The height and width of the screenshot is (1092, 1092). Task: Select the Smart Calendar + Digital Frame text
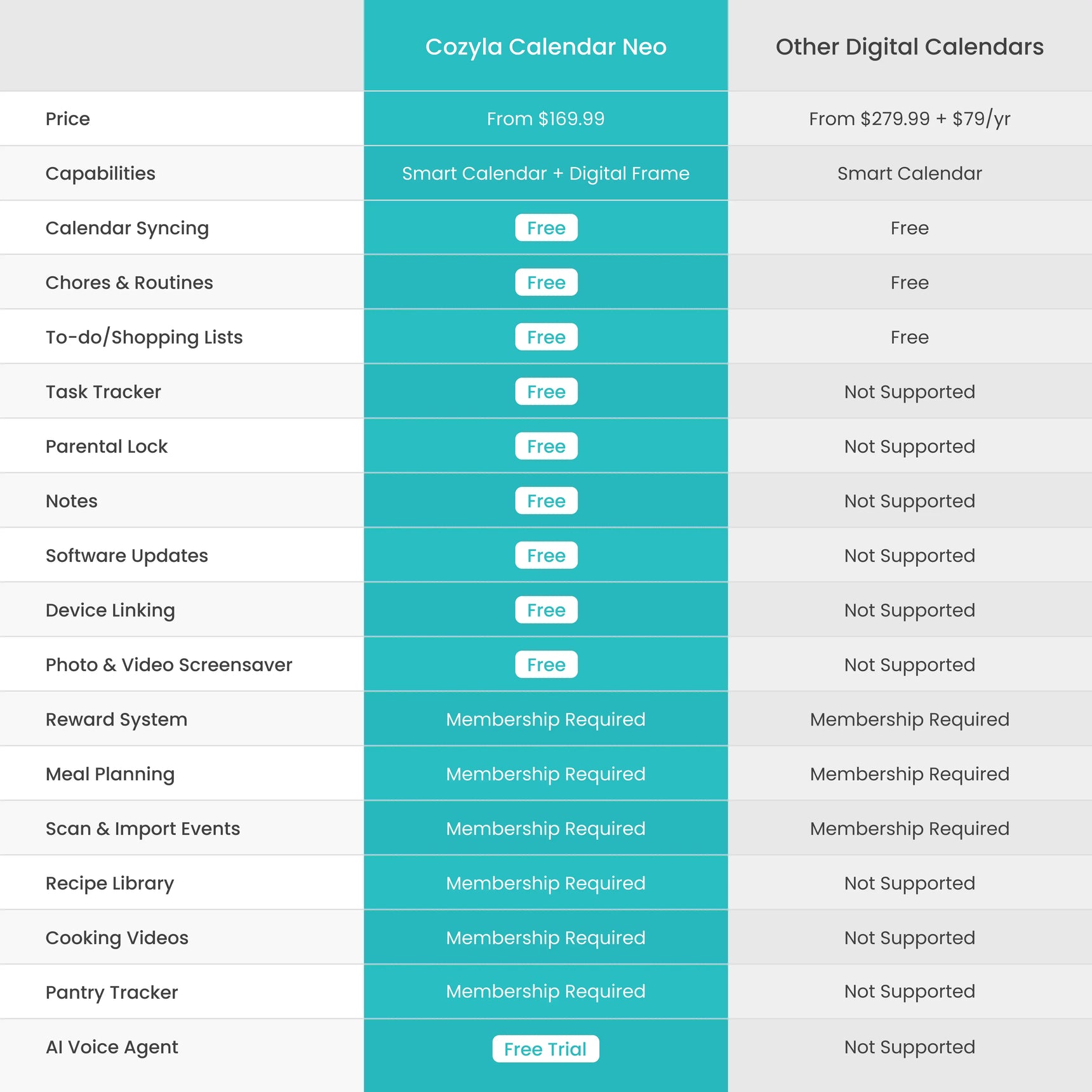click(x=546, y=173)
